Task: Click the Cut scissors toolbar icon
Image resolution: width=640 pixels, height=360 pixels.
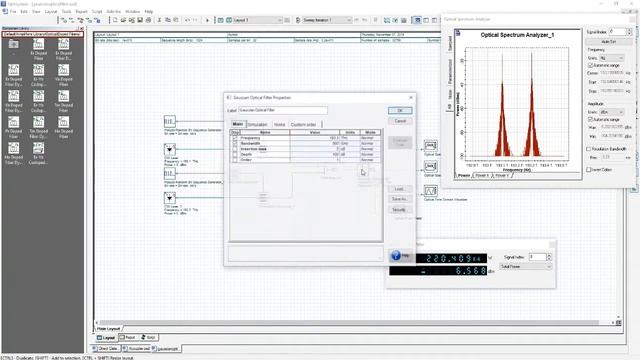Action: (x=160, y=20)
